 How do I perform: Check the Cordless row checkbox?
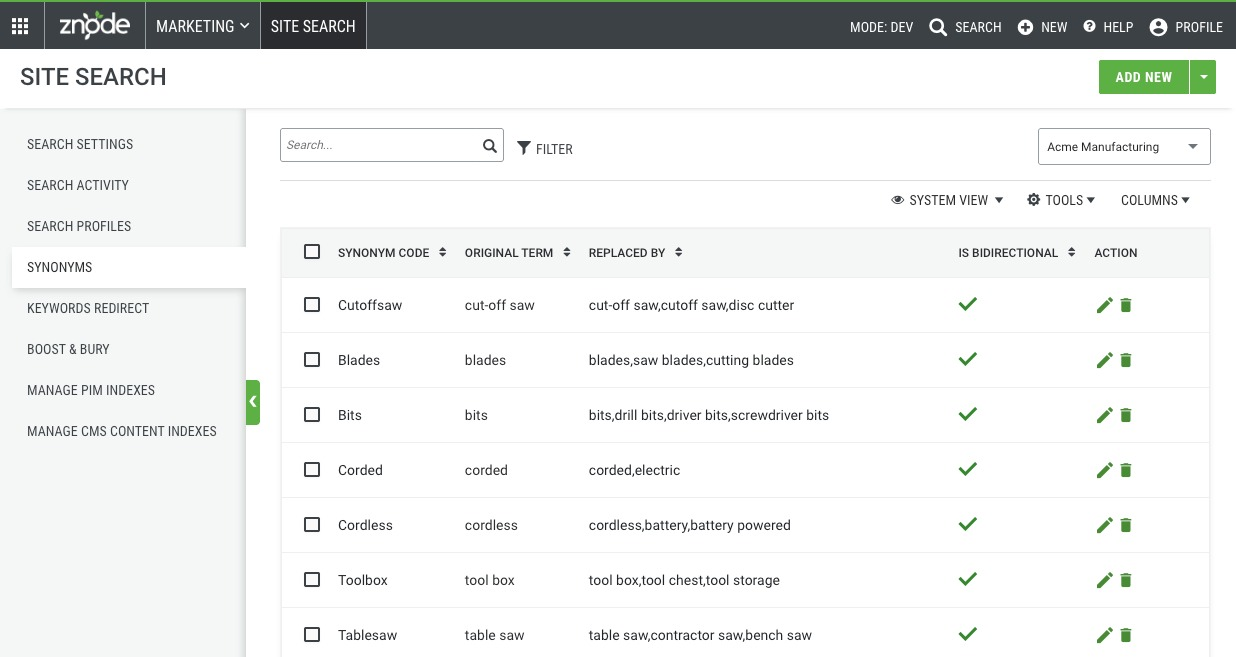coord(312,525)
